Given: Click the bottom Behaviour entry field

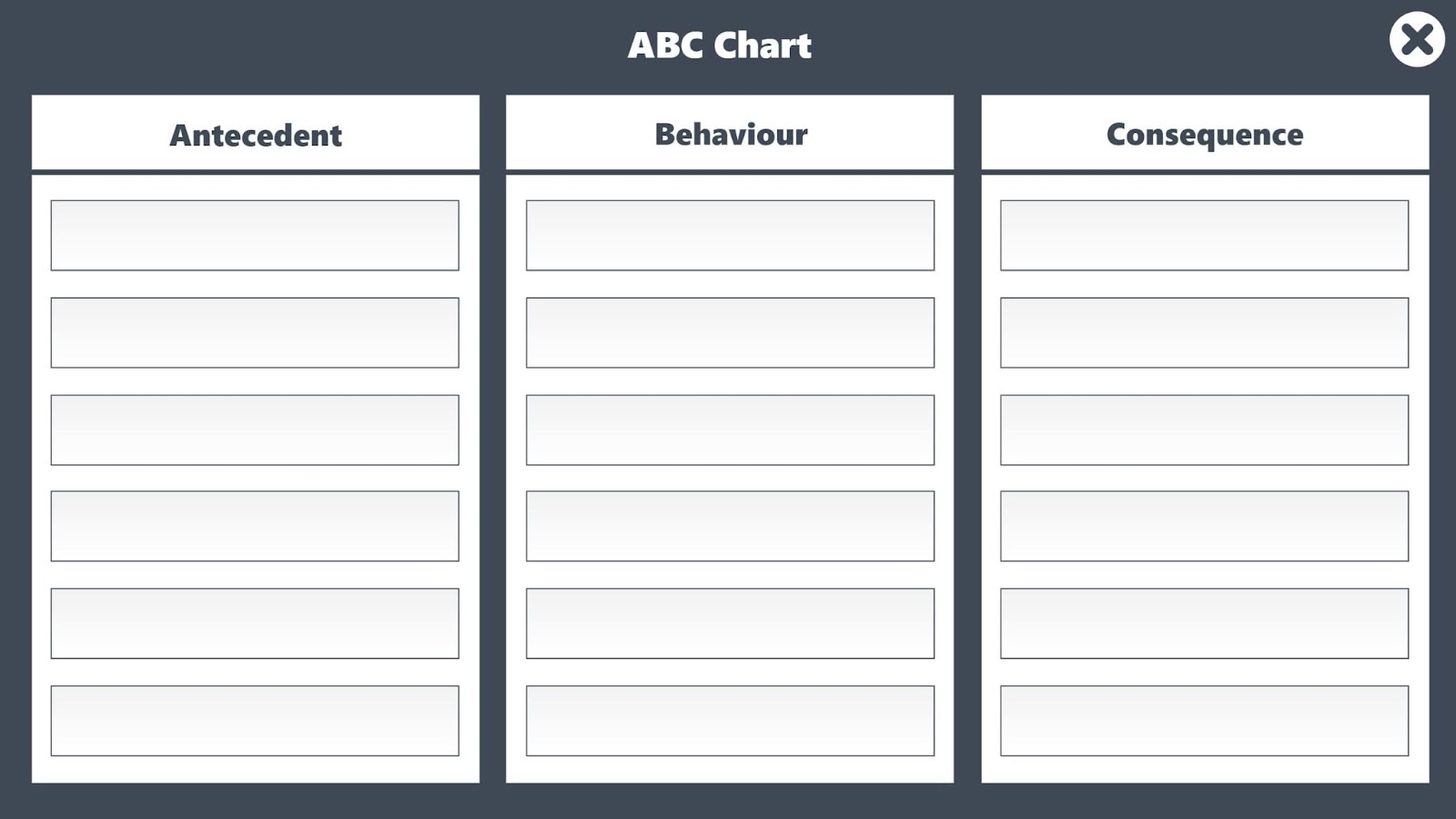Looking at the screenshot, I should (730, 720).
